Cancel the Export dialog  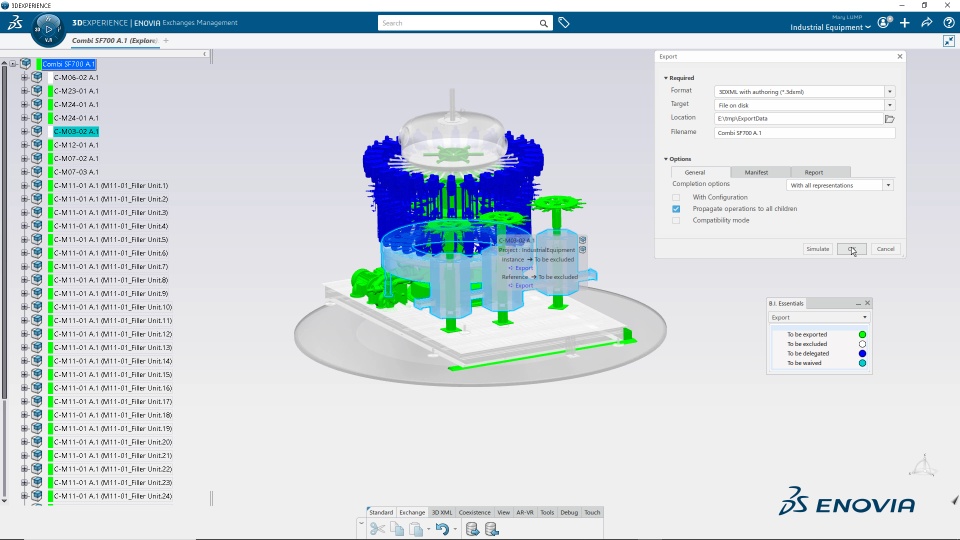pyautogui.click(x=885, y=249)
